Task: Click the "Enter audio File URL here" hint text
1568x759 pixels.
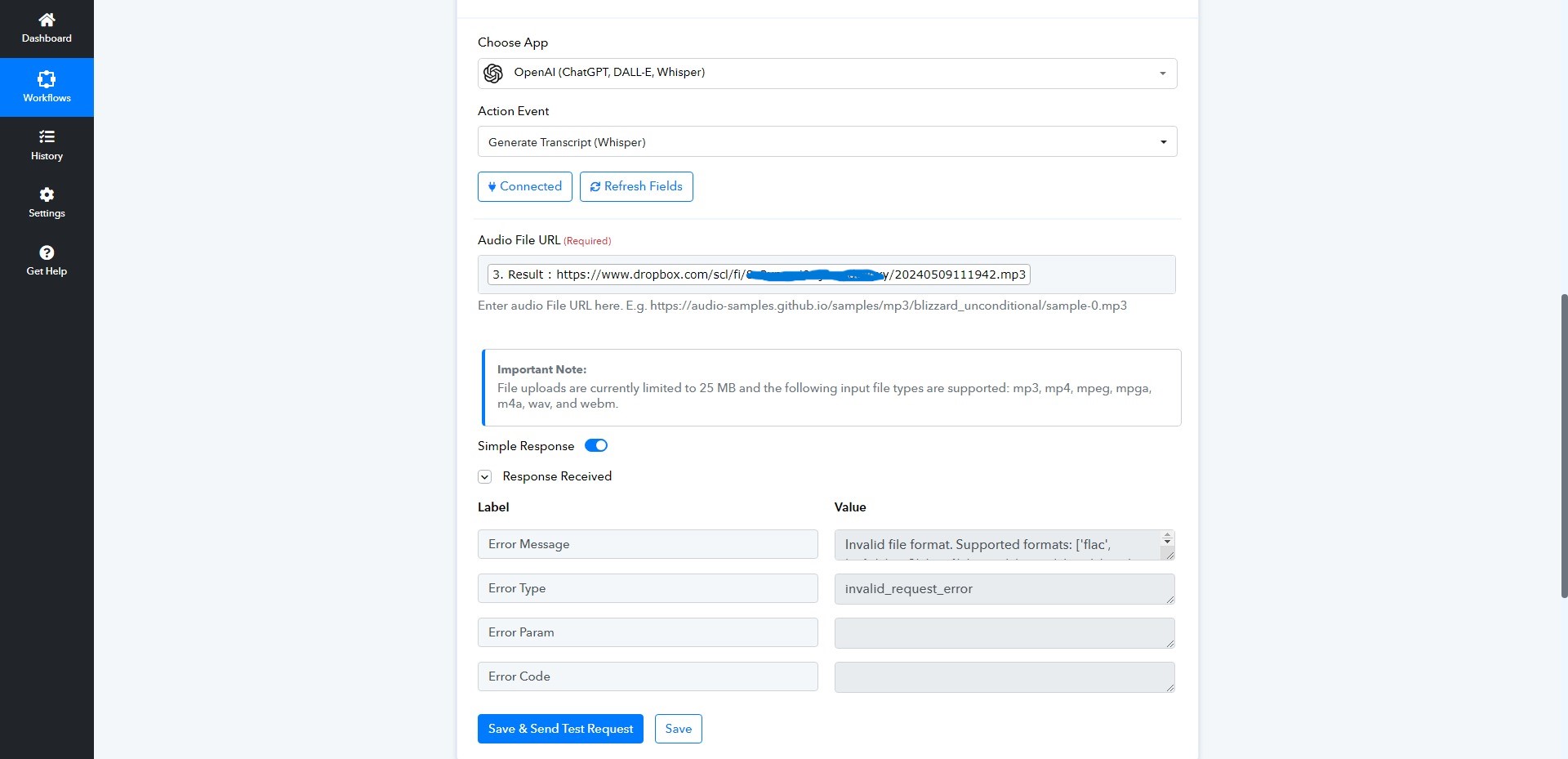Action: [802, 306]
